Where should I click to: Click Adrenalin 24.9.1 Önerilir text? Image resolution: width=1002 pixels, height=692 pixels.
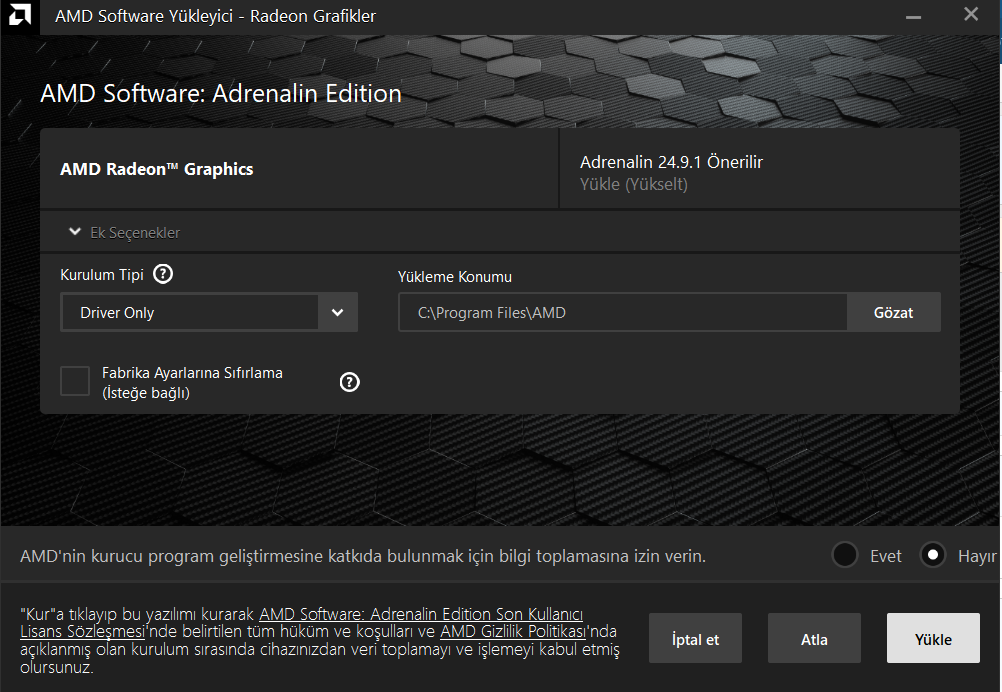tap(671, 162)
